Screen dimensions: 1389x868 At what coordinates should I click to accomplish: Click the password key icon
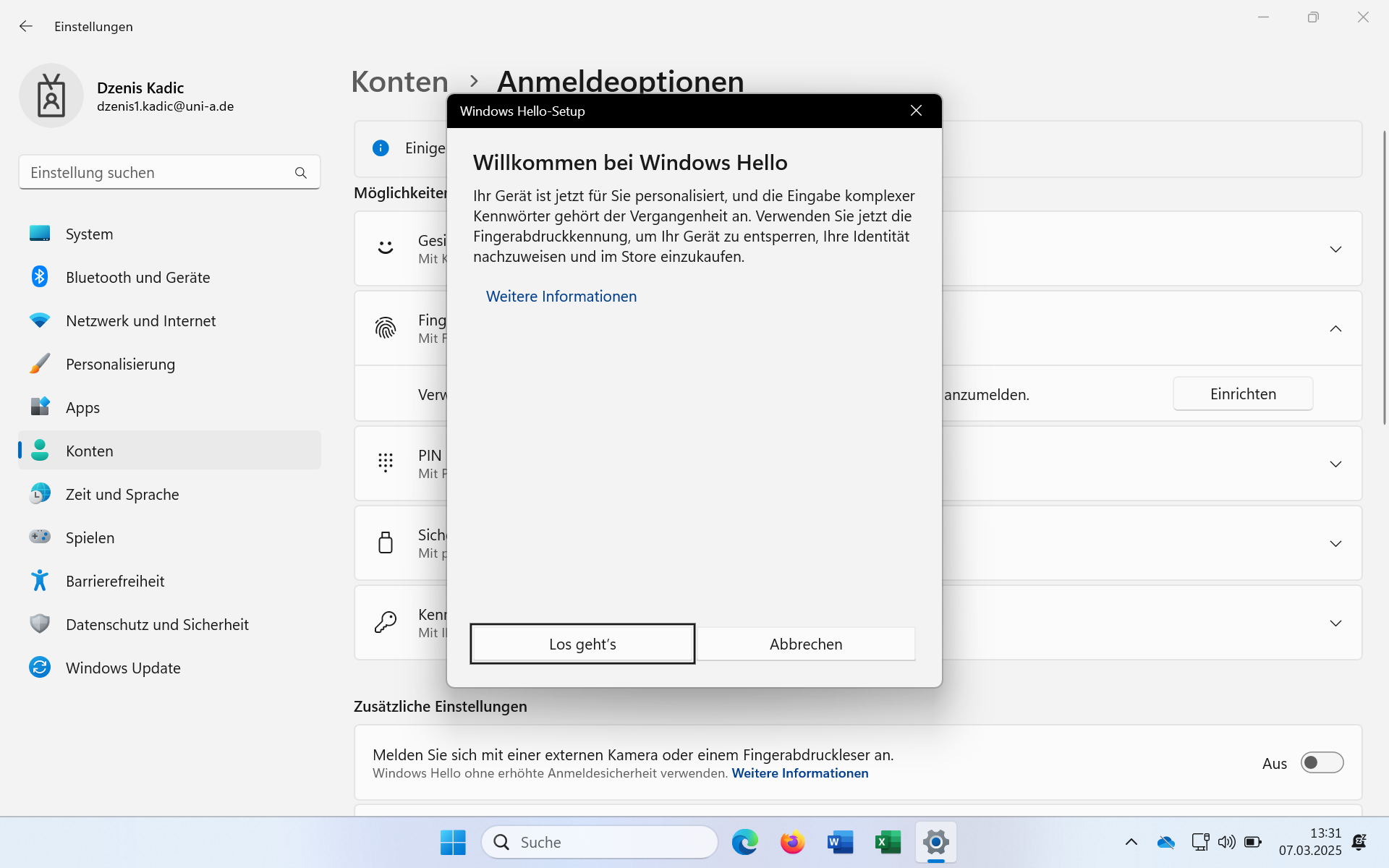386,622
